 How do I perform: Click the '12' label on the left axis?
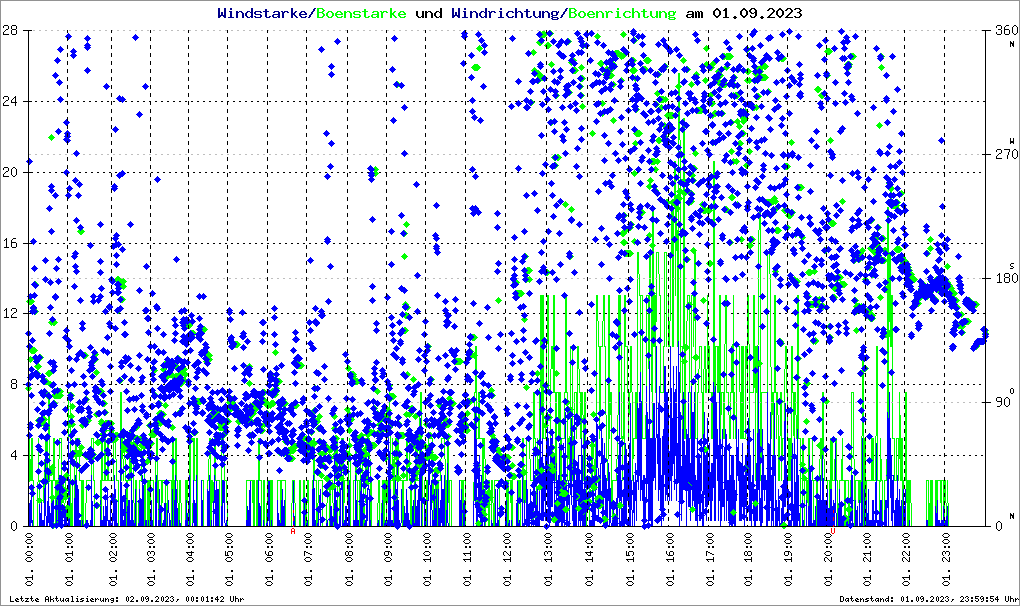tap(8, 313)
